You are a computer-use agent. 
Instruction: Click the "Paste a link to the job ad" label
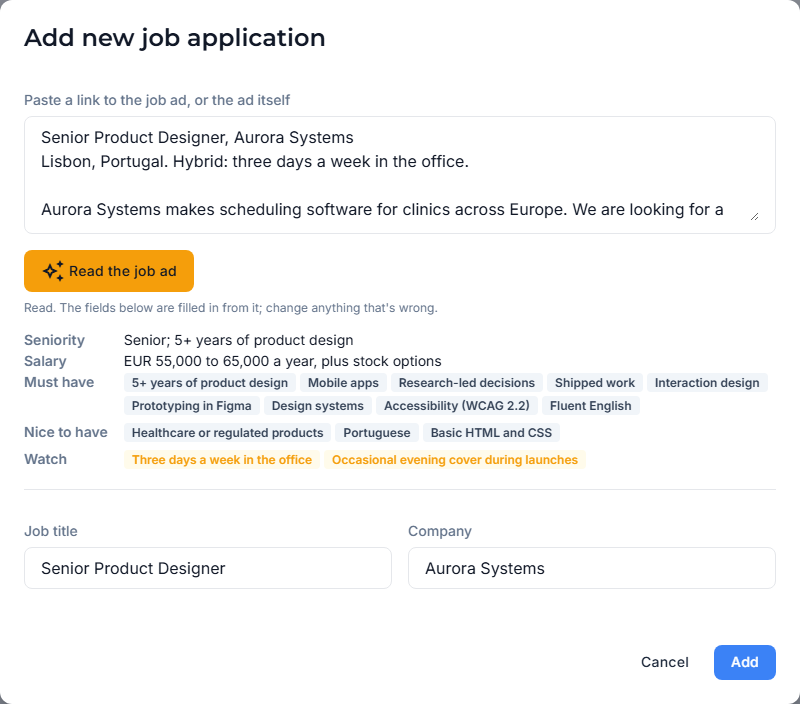point(106,100)
